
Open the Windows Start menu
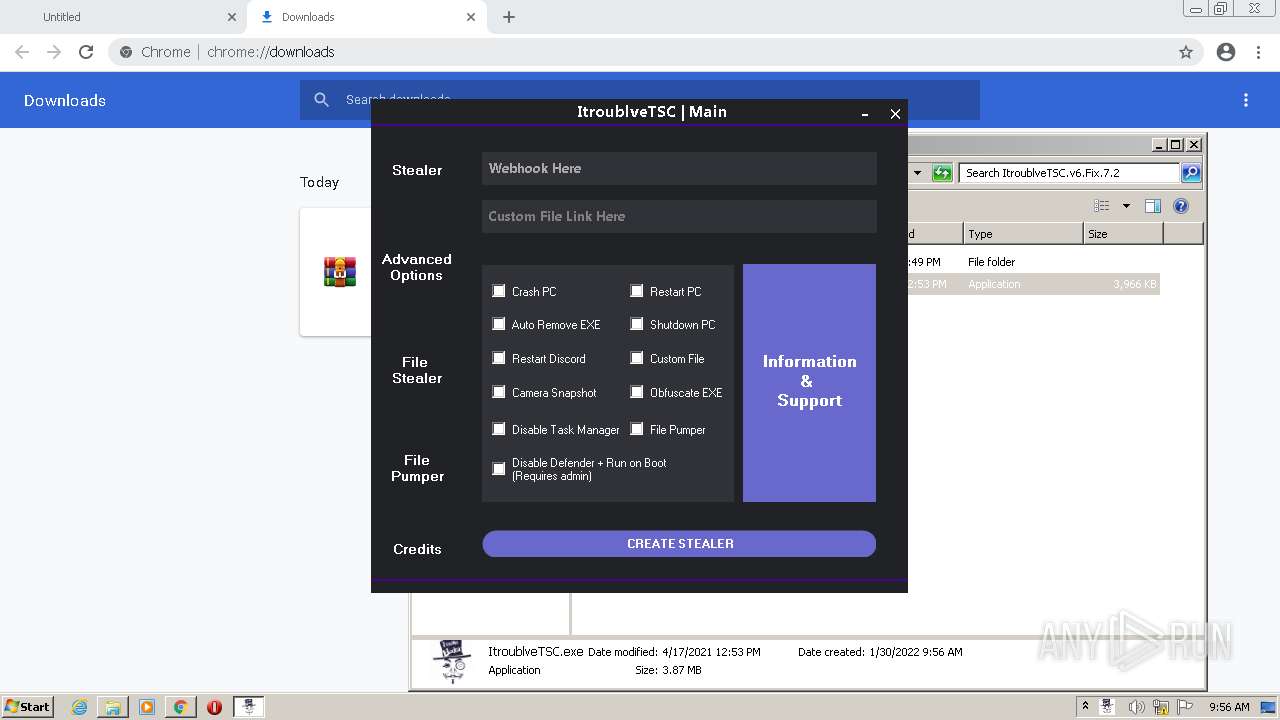point(27,707)
